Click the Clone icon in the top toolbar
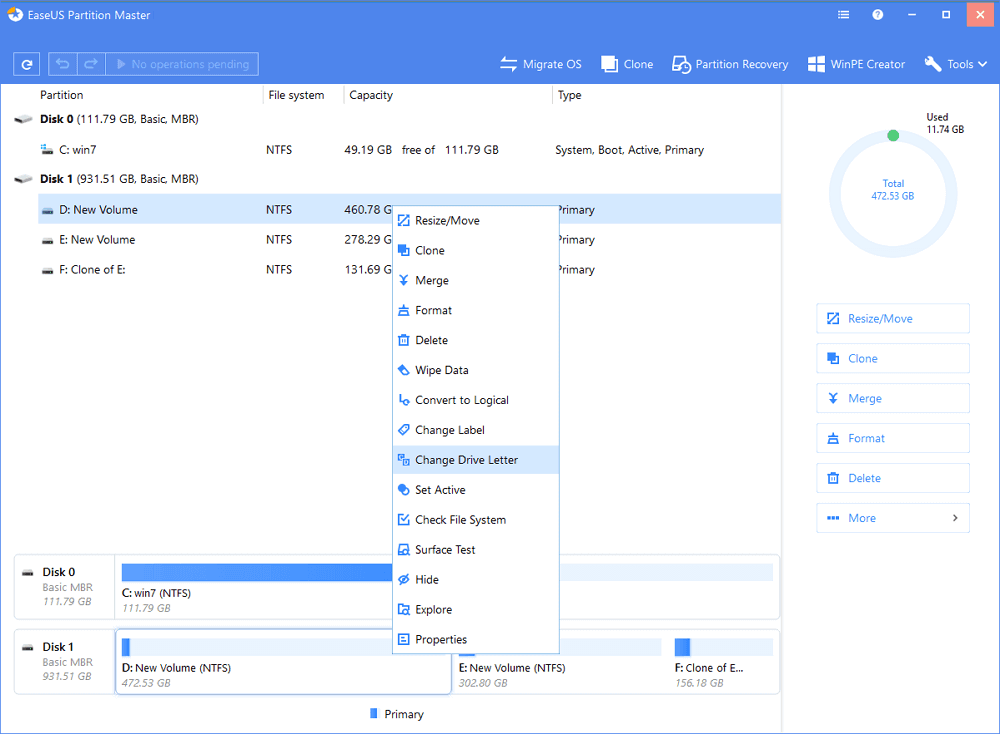Image resolution: width=1000 pixels, height=734 pixels. click(x=627, y=64)
